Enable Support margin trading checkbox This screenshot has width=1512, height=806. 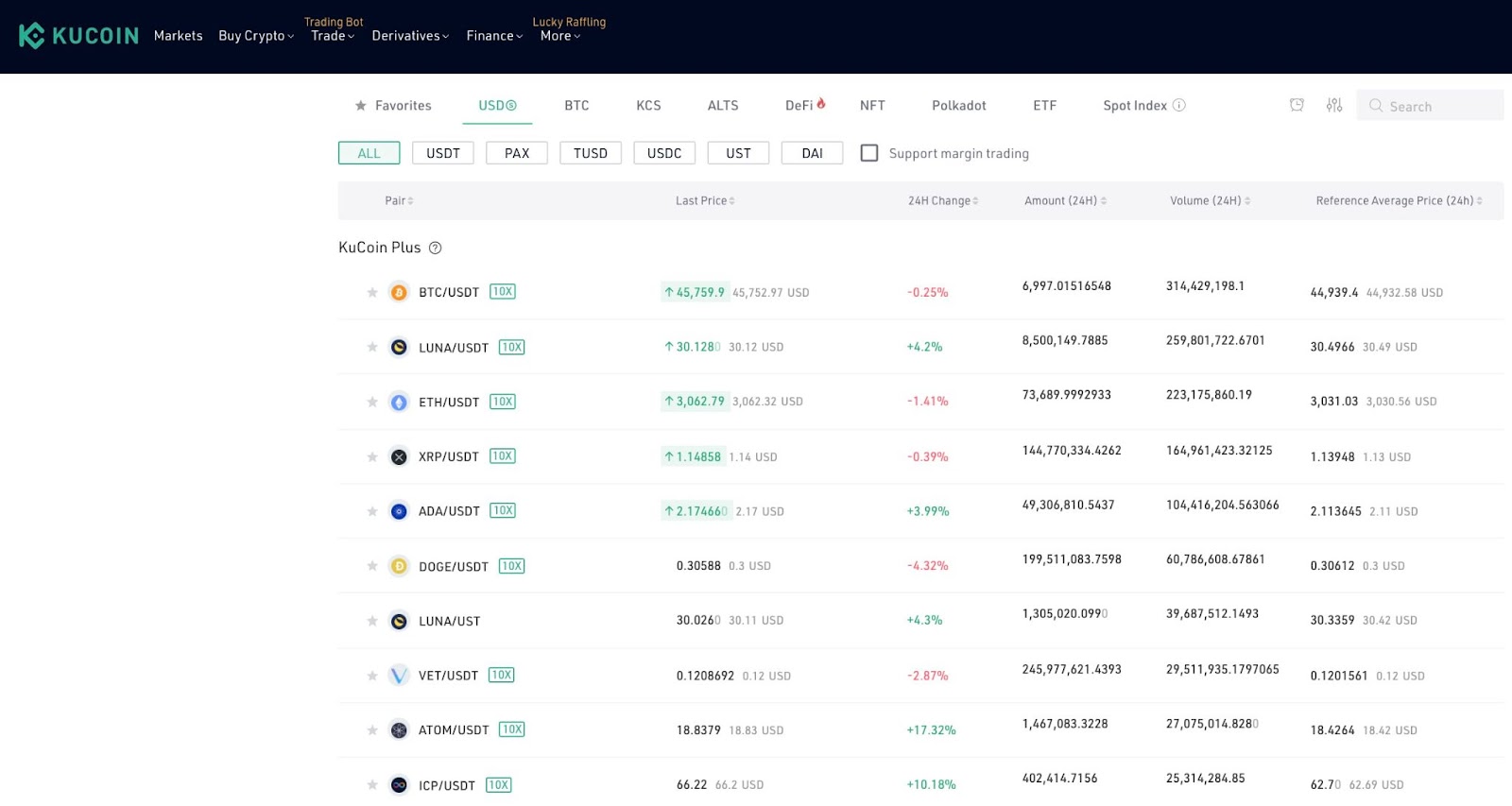pyautogui.click(x=869, y=152)
